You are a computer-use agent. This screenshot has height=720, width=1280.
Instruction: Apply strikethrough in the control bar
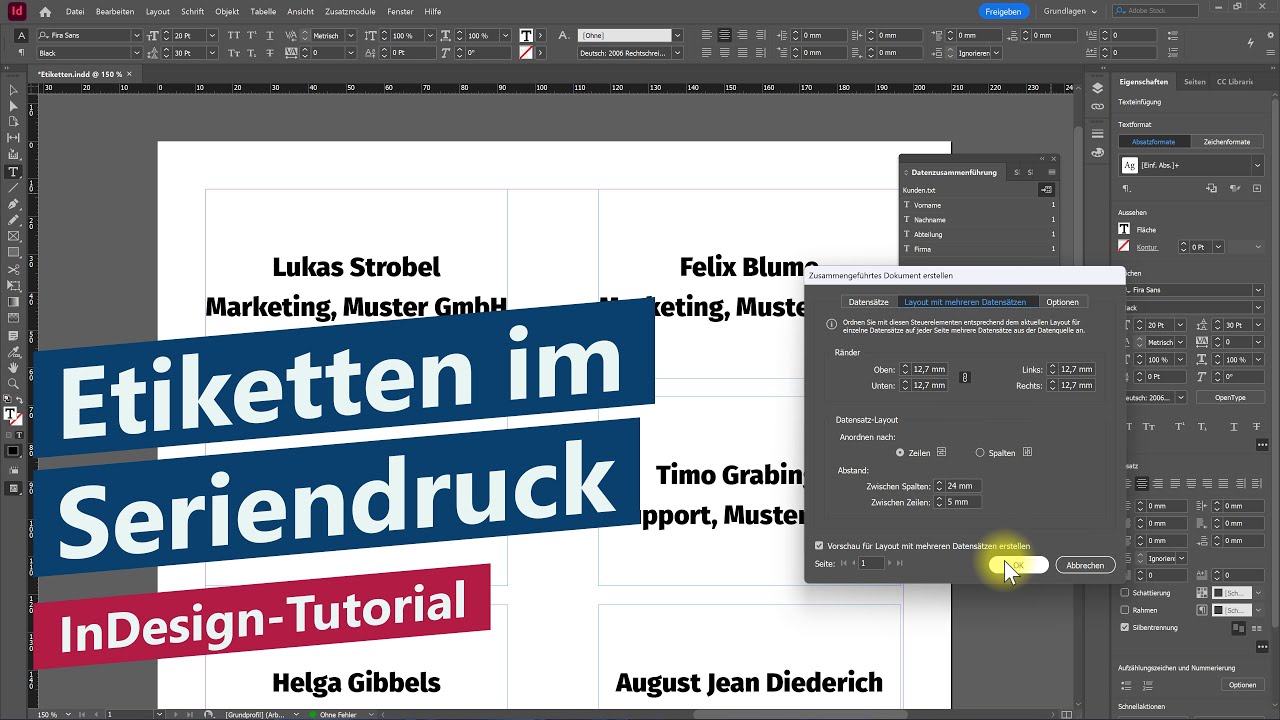pyautogui.click(x=271, y=52)
